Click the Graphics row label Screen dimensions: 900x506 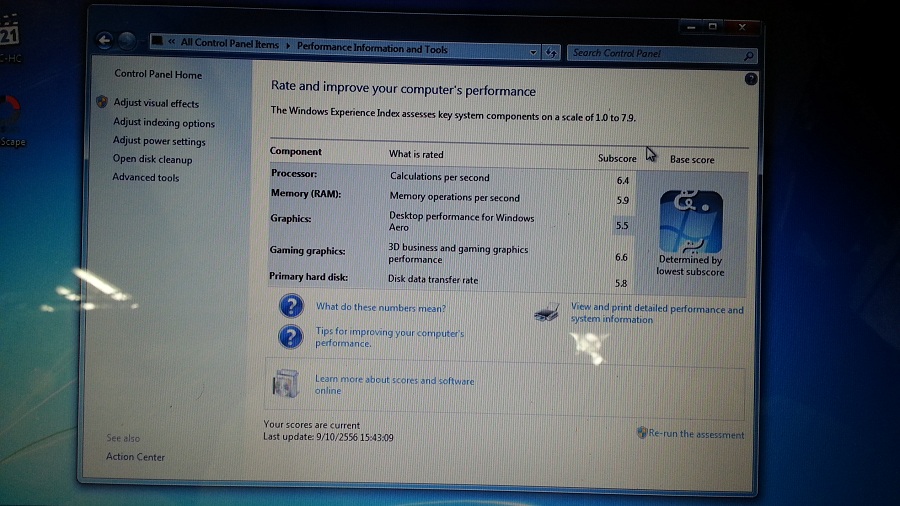click(290, 219)
